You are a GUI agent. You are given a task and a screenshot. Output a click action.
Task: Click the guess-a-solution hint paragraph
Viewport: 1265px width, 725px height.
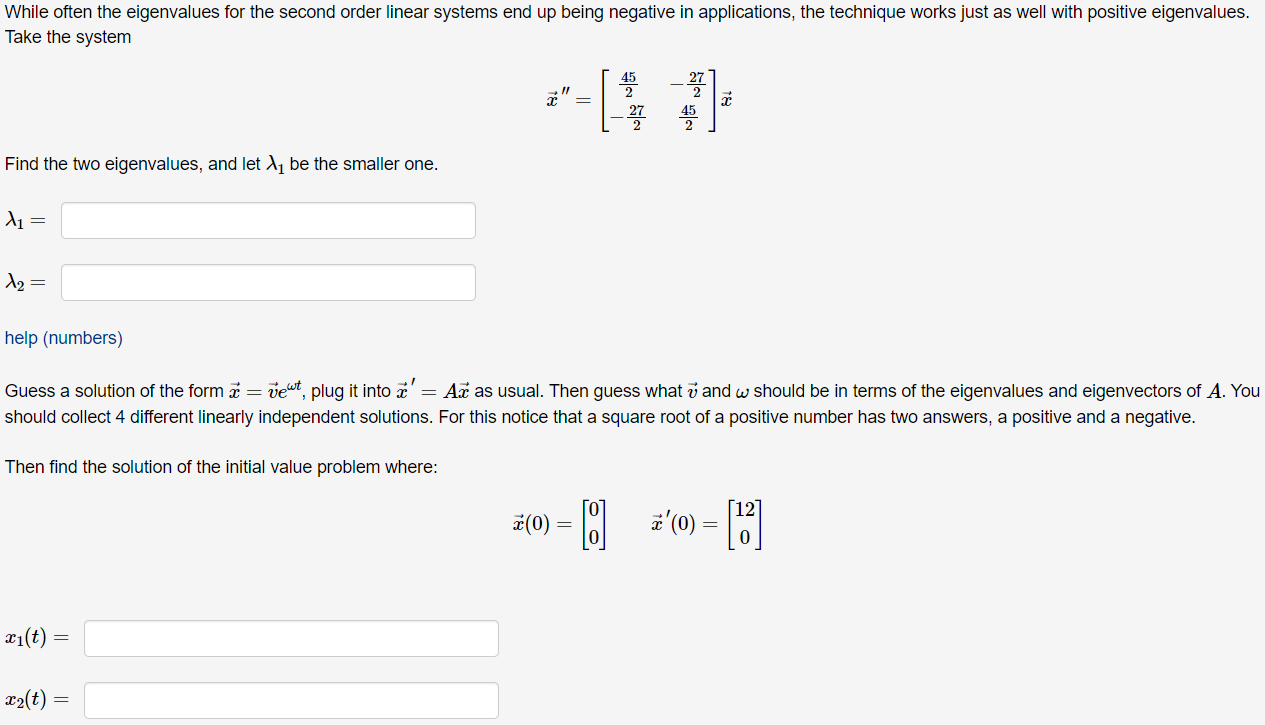[x=630, y=400]
